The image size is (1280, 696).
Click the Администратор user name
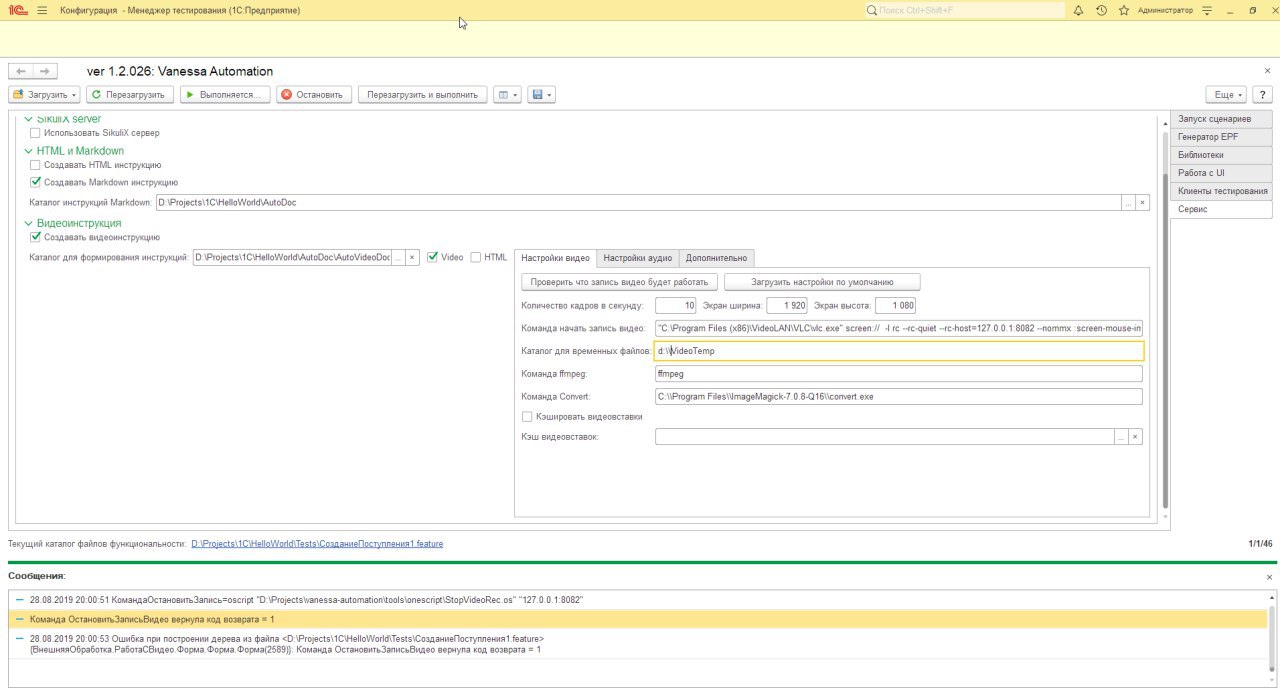coord(1165,10)
